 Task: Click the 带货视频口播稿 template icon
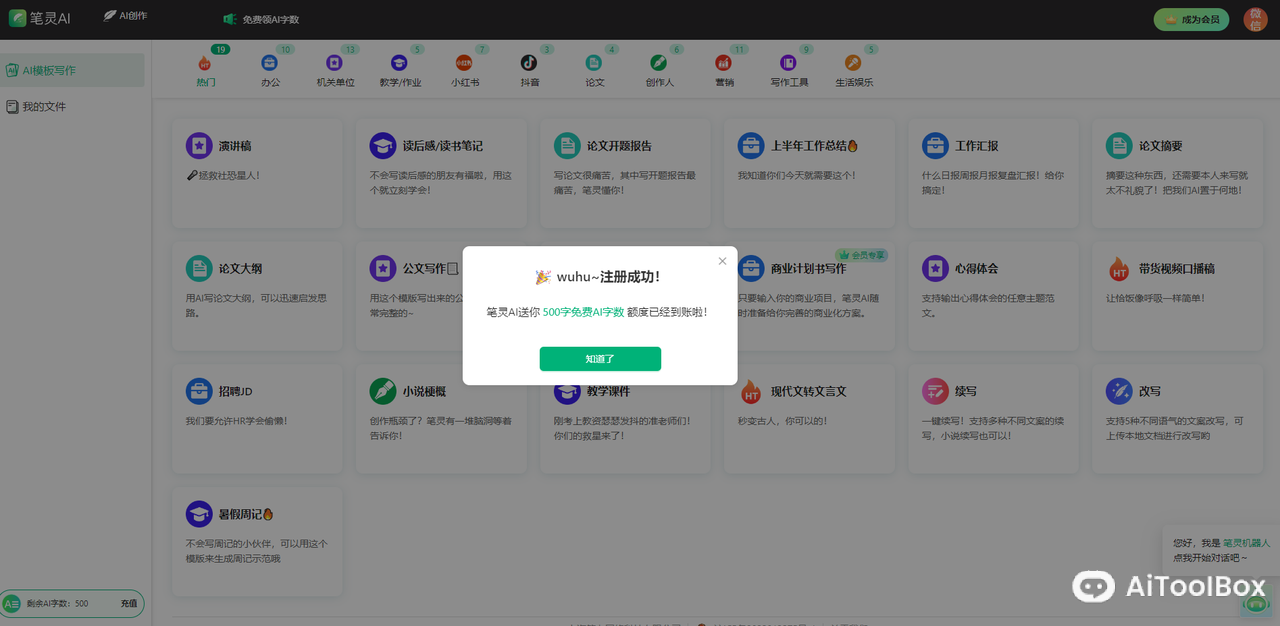[1118, 268]
